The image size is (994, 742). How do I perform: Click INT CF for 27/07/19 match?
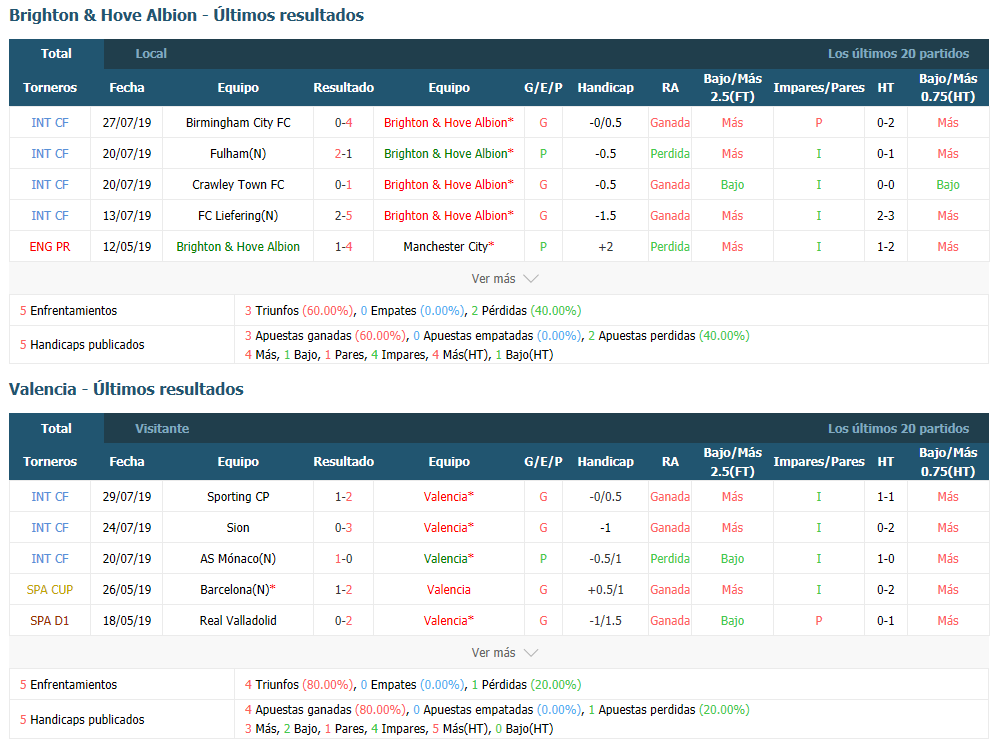(49, 122)
